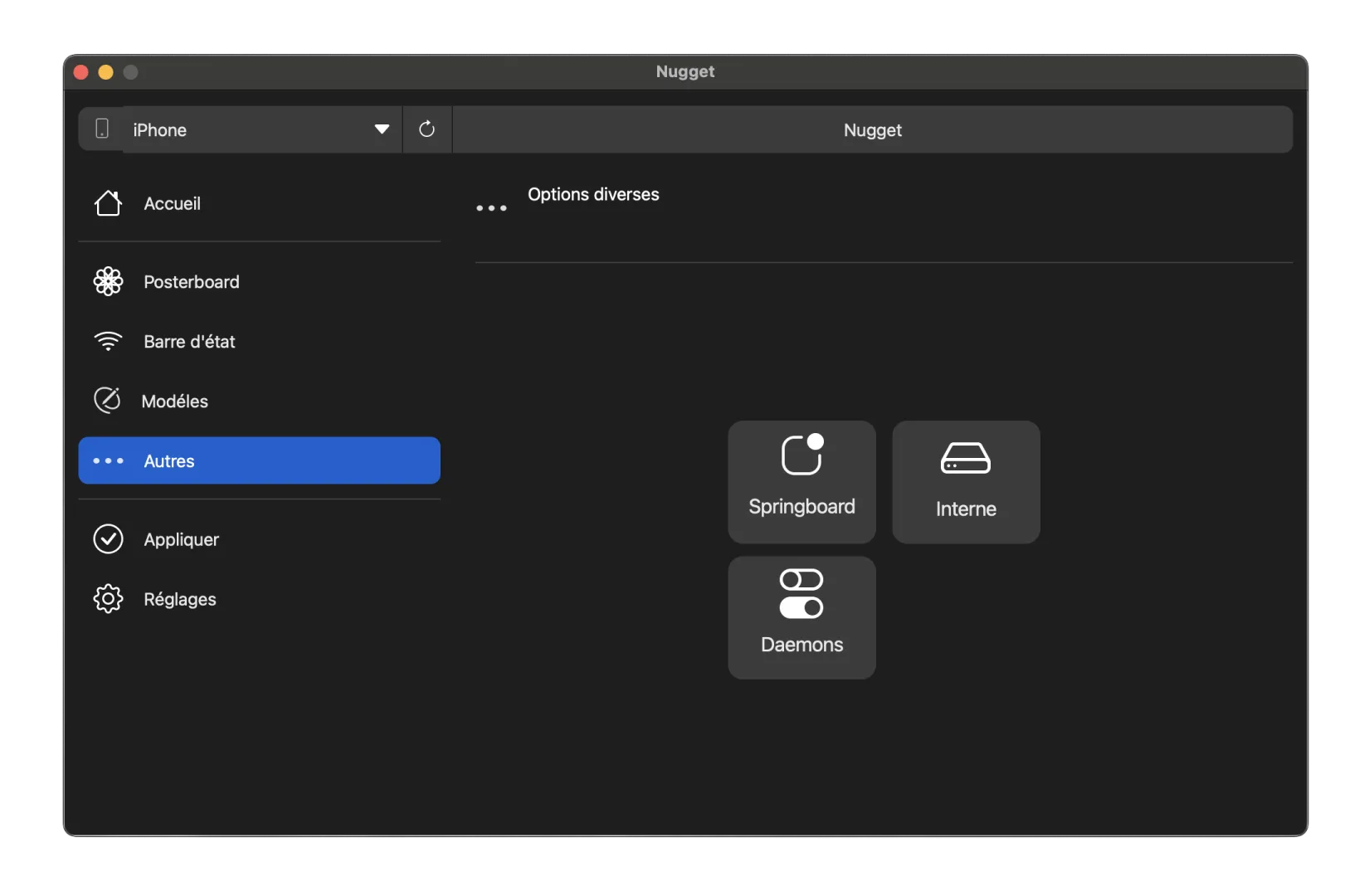Open Réglages settings page
This screenshot has height=896, width=1369.
point(259,599)
